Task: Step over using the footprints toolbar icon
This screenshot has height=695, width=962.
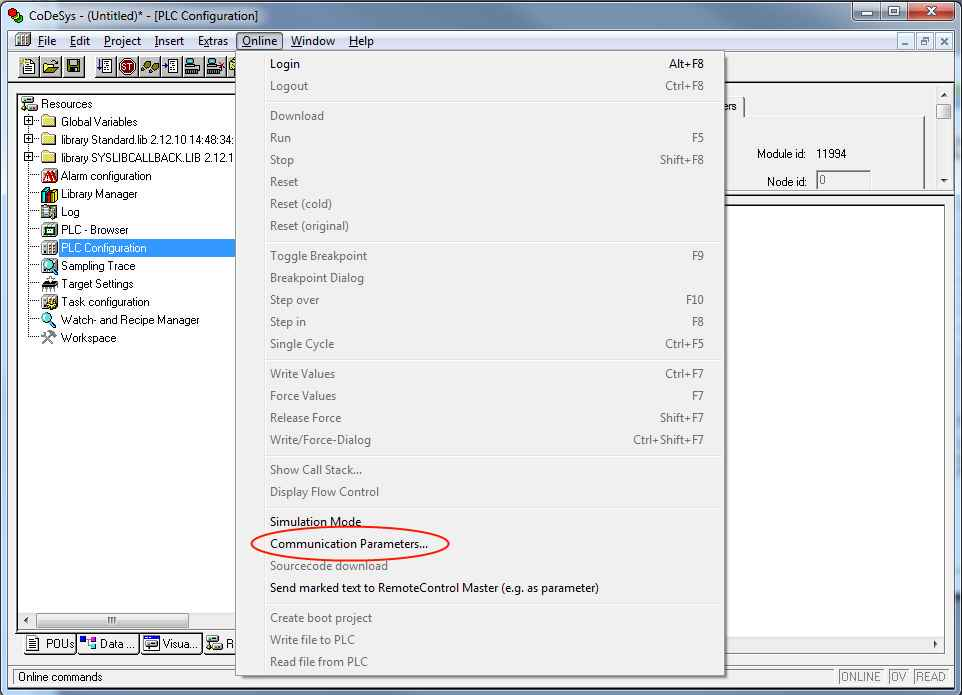Action: [x=149, y=66]
